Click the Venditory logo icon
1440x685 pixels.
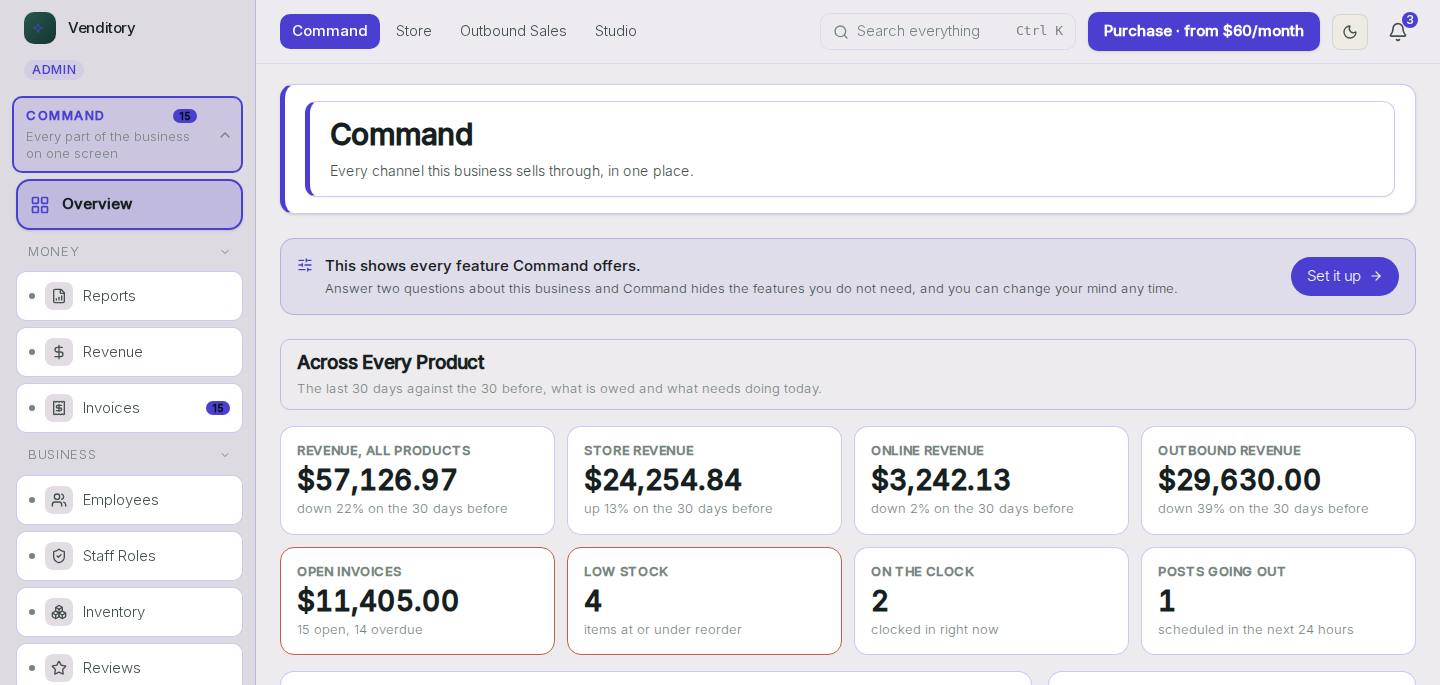click(x=40, y=28)
